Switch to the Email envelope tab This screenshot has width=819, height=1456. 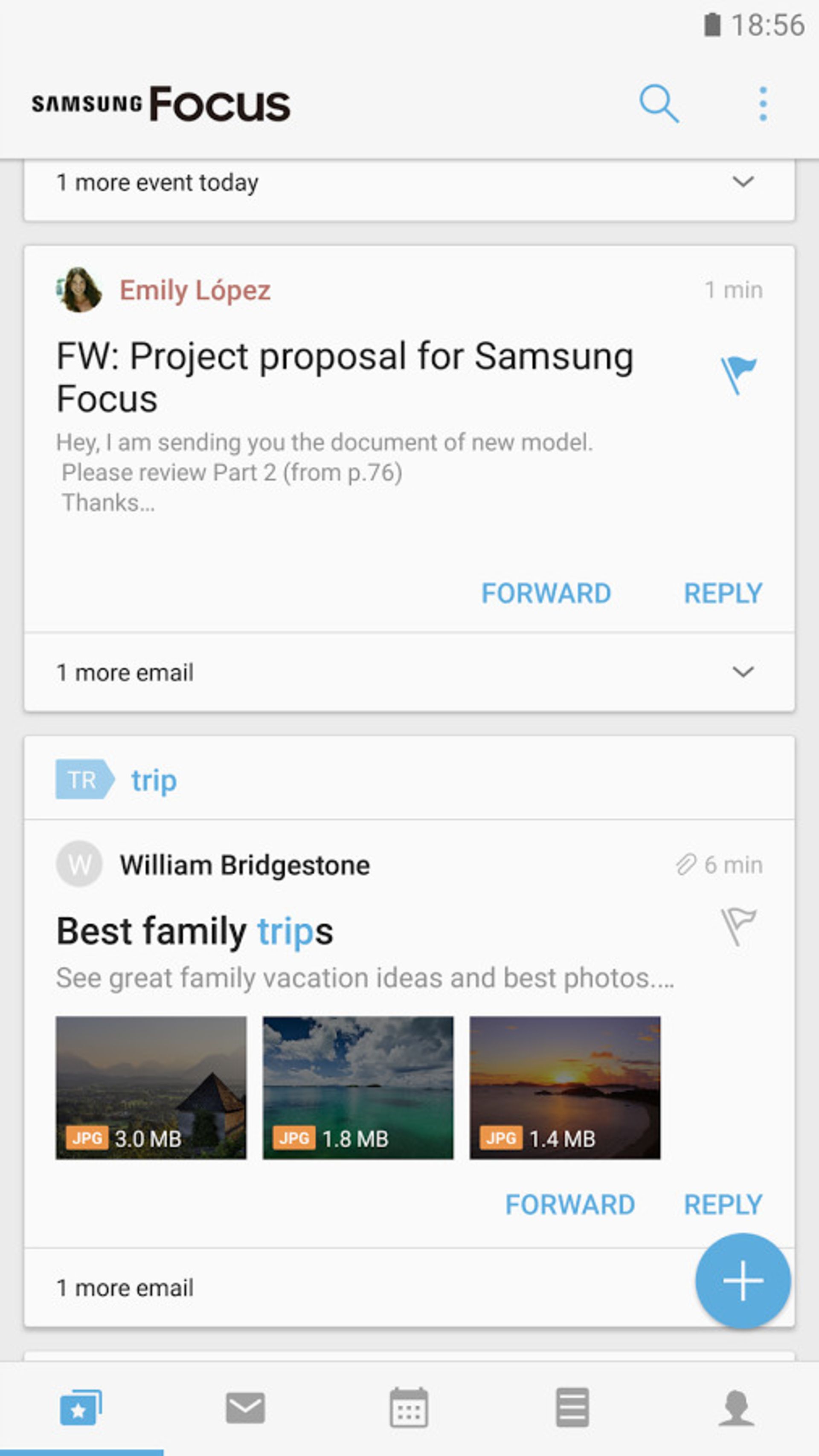[245, 1407]
